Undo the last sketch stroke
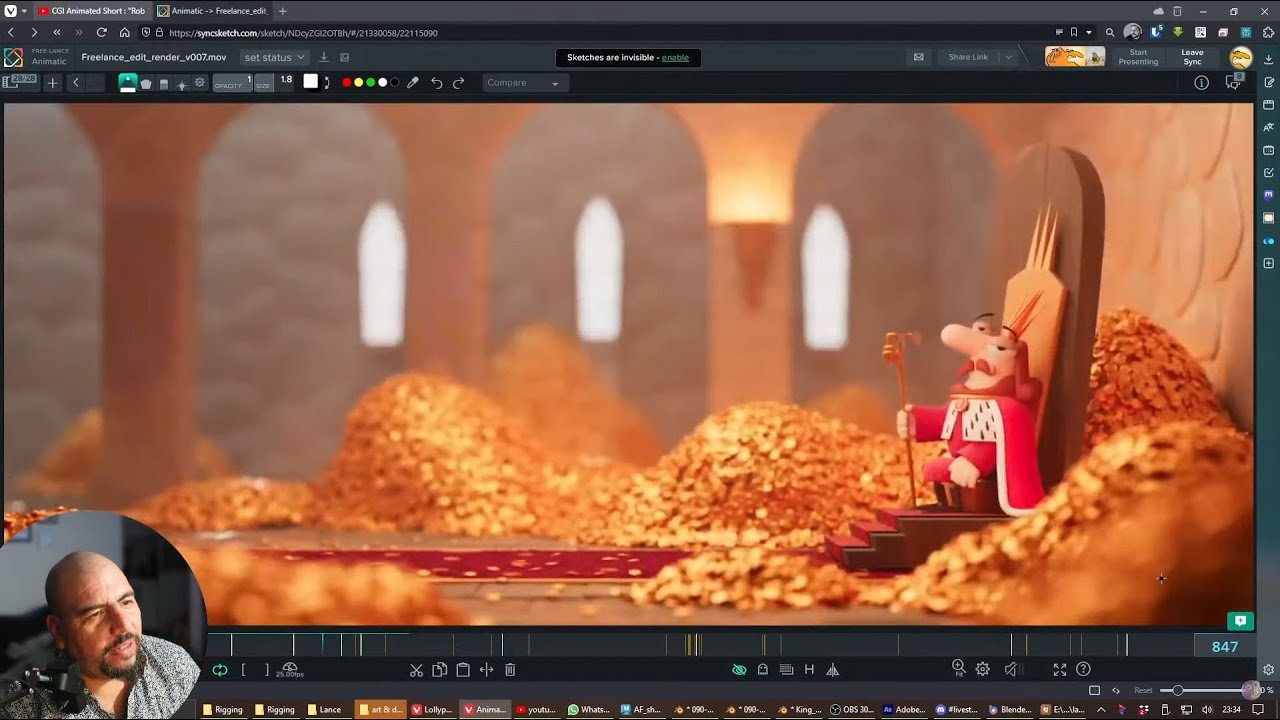This screenshot has height=720, width=1280. (x=437, y=83)
